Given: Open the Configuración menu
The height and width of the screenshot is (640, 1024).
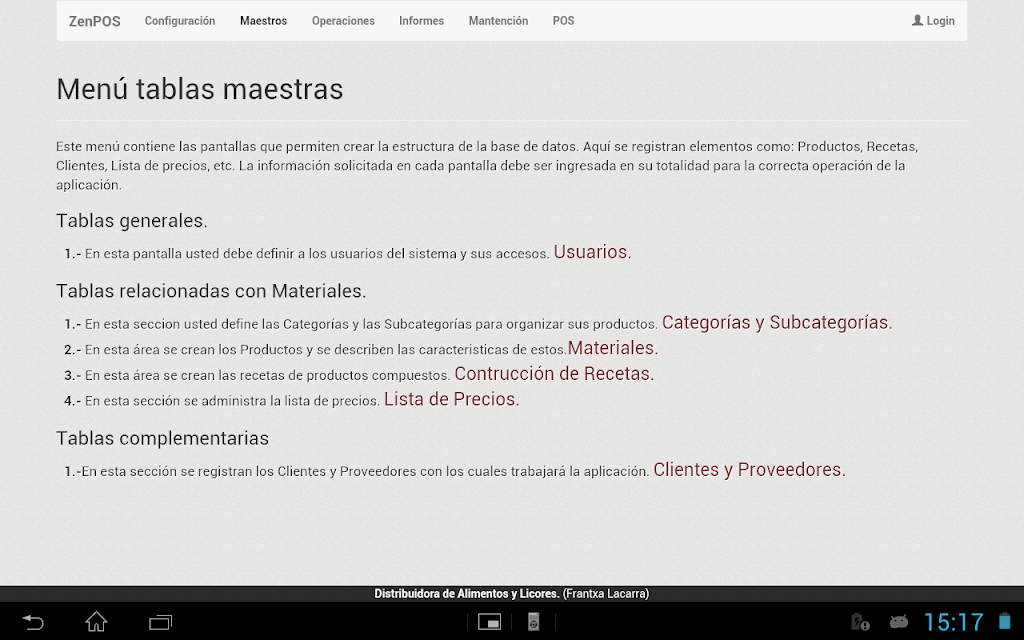Looking at the screenshot, I should pyautogui.click(x=180, y=21).
